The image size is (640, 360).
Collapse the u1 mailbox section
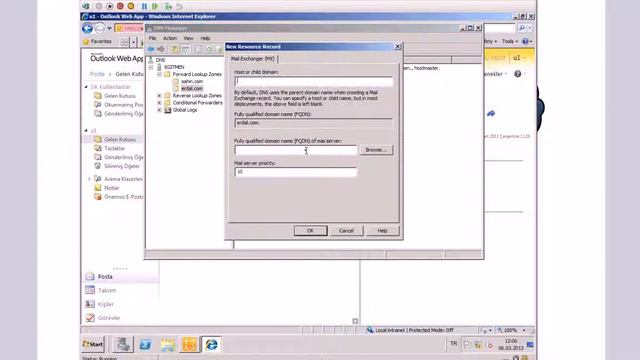point(86,131)
